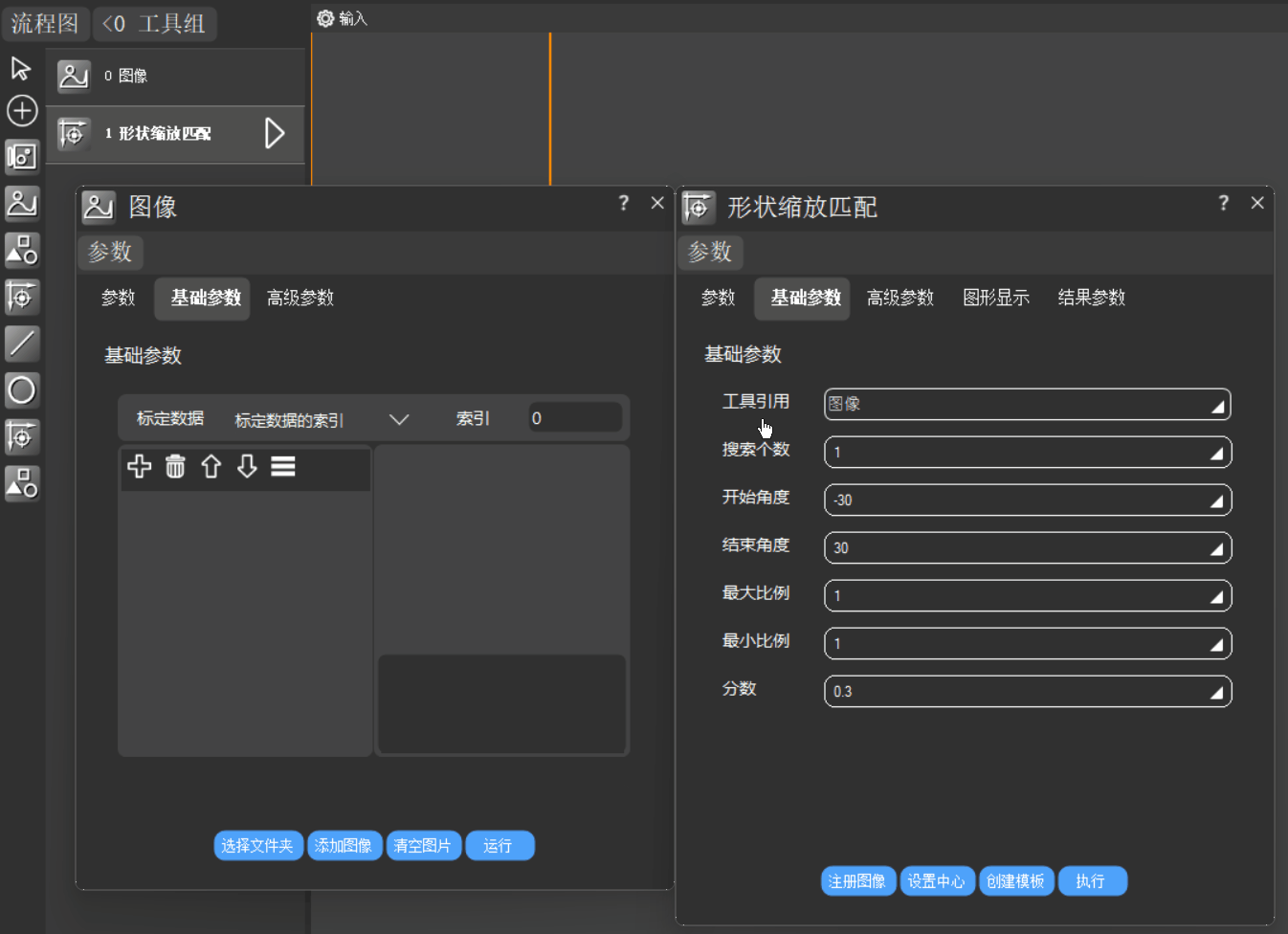Open the 开始角度 dropdown with -30
This screenshot has height=934, width=1288.
pyautogui.click(x=1028, y=500)
